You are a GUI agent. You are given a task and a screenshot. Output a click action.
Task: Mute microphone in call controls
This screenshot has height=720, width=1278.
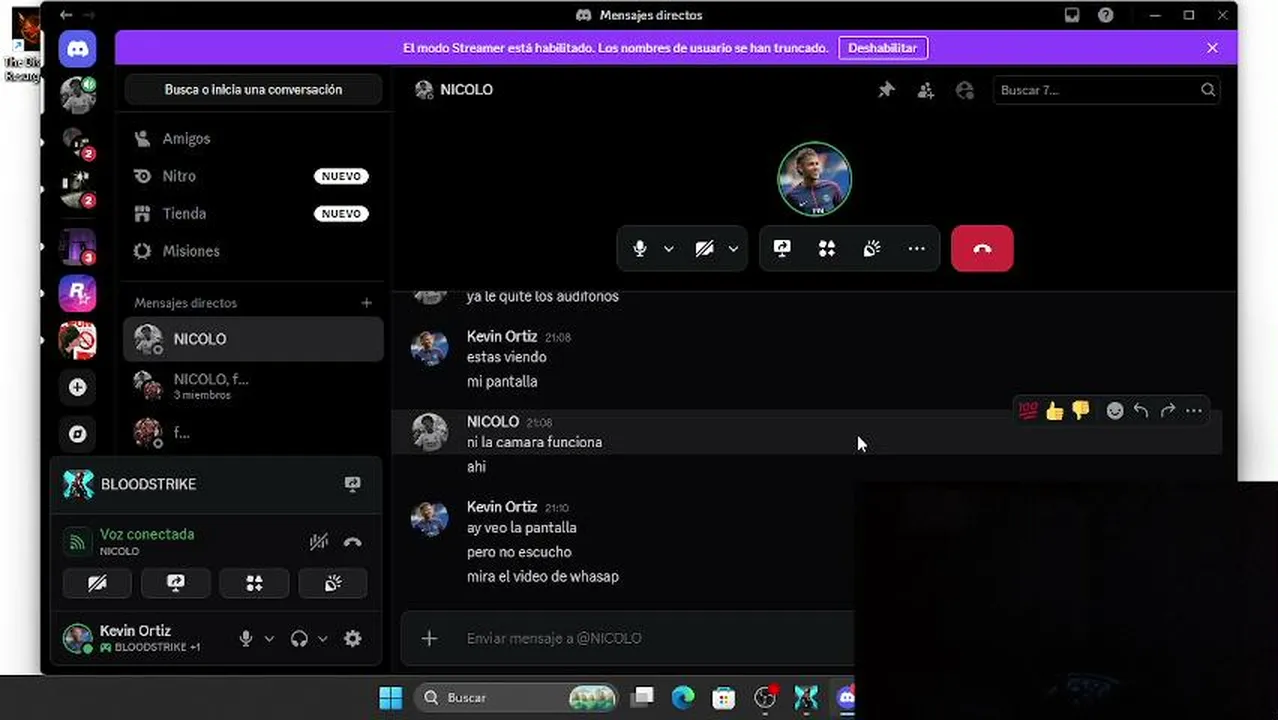tap(640, 249)
